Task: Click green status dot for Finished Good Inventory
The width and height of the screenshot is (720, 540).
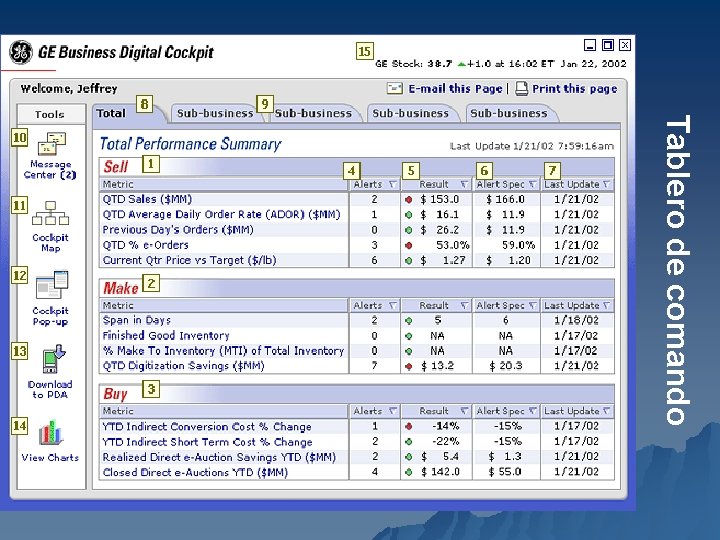Action: click(x=409, y=336)
